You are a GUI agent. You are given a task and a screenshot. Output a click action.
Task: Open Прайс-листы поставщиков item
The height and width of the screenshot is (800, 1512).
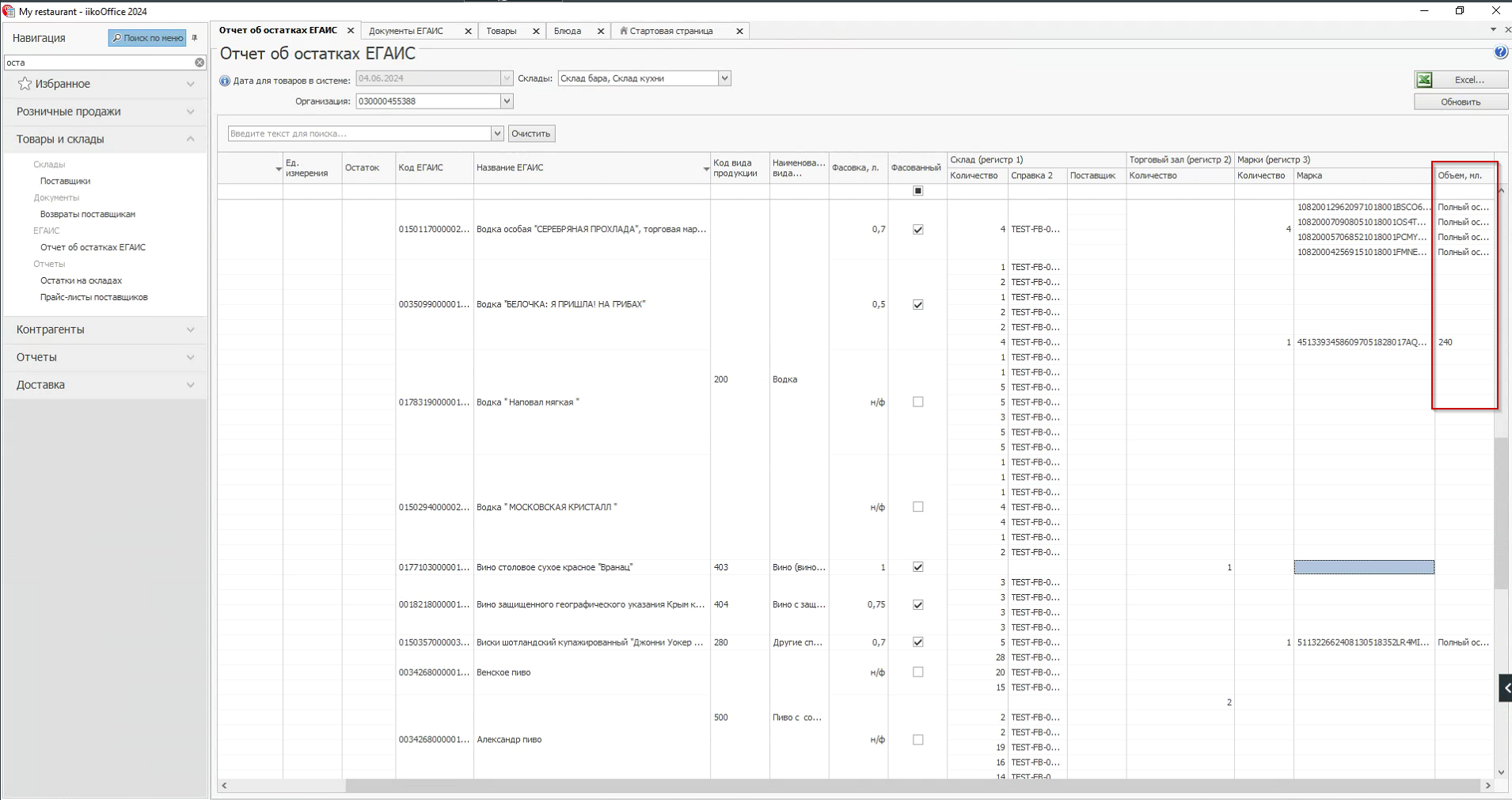point(94,298)
